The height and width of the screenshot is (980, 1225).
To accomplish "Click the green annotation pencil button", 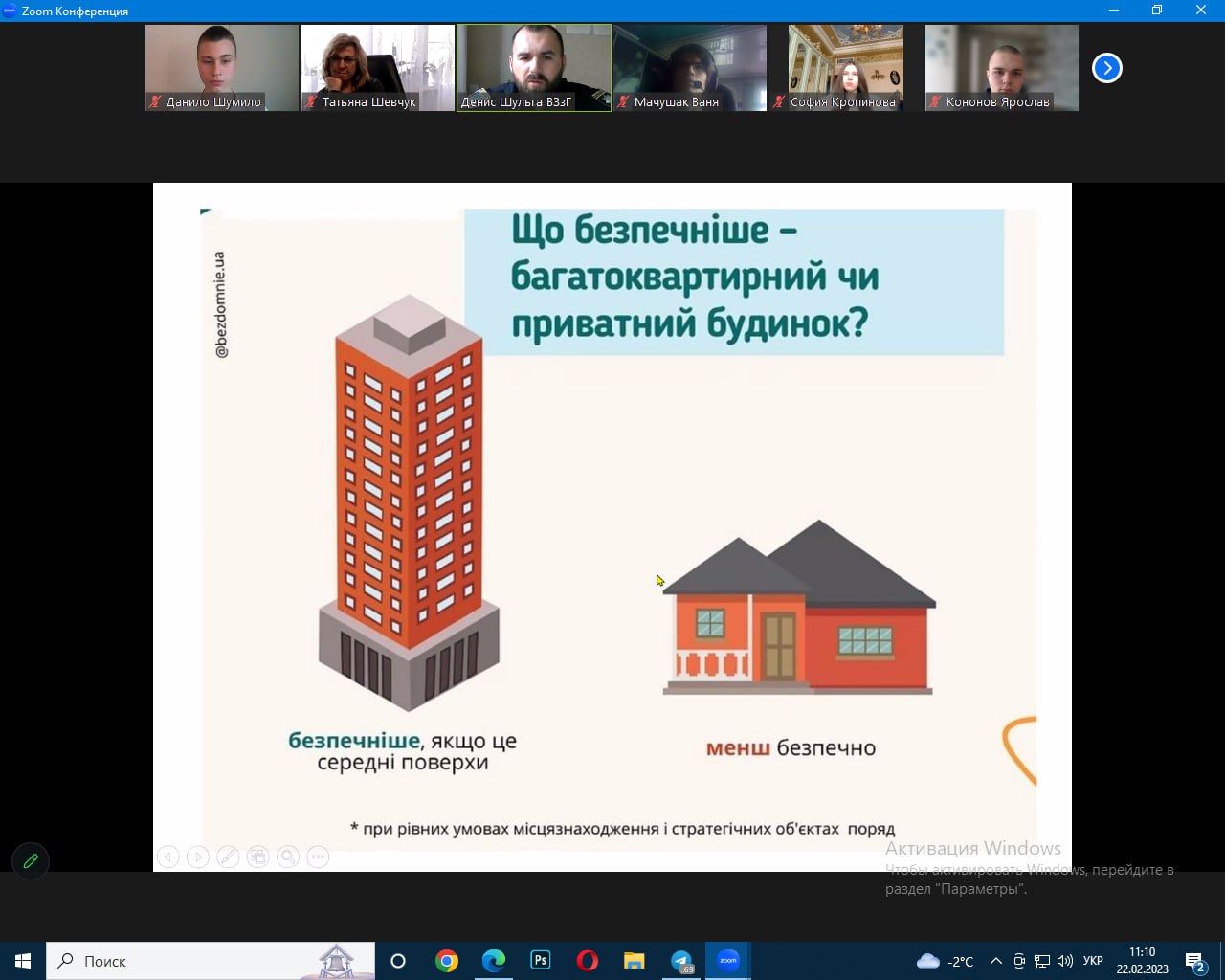I will click(x=31, y=860).
